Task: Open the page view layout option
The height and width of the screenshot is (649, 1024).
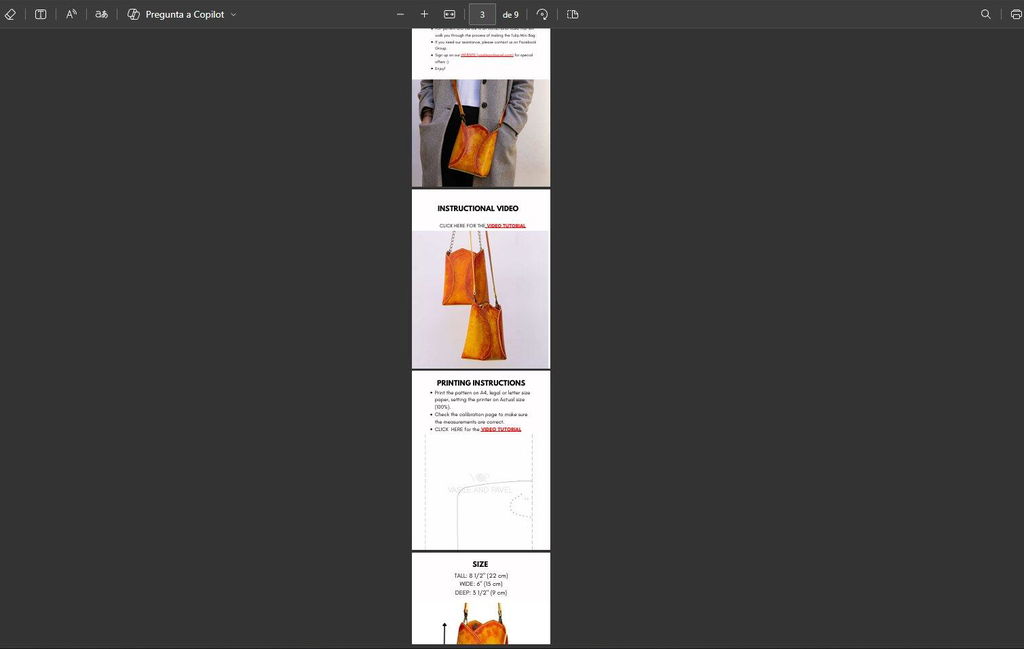Action: coord(573,14)
